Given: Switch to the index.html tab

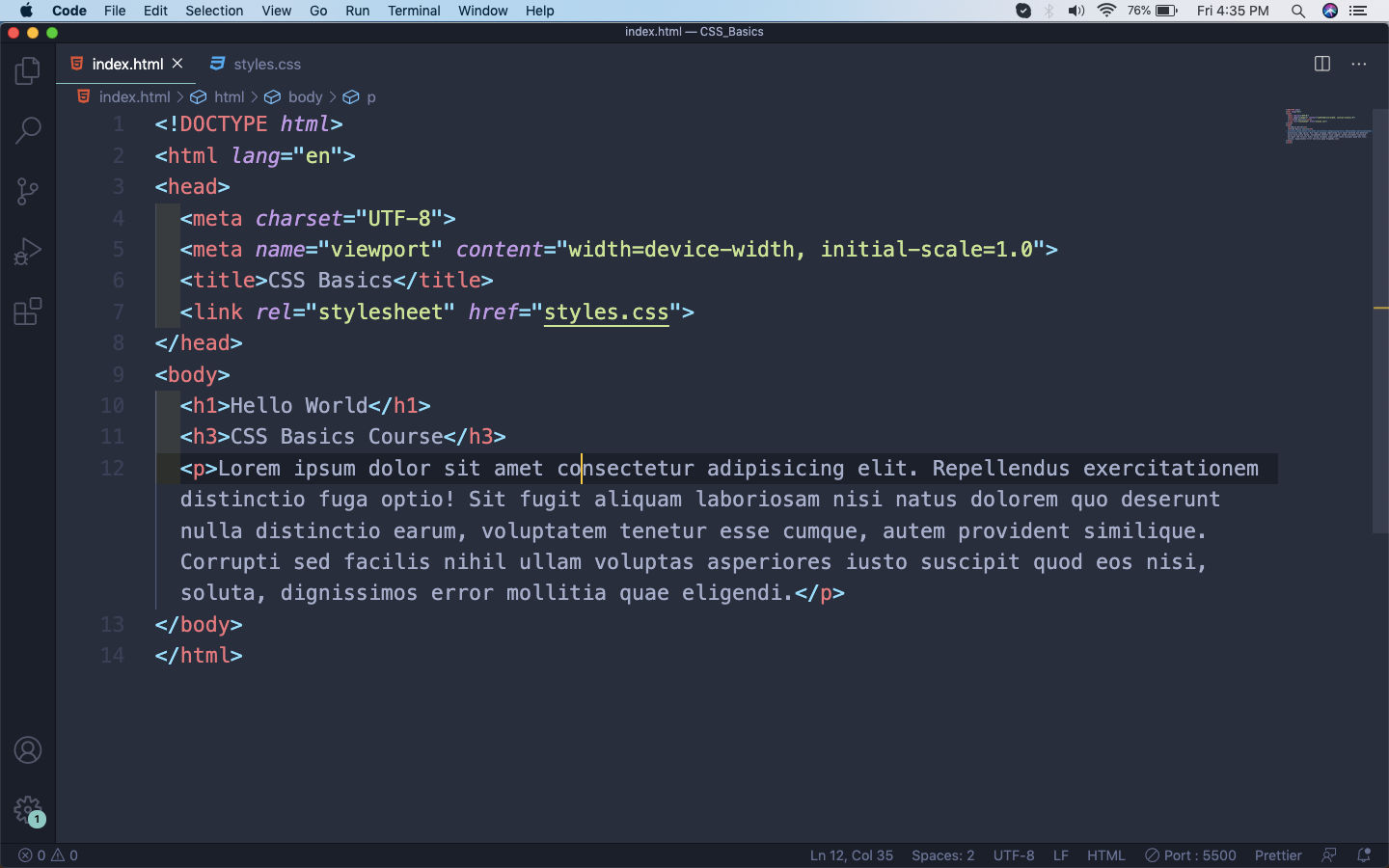Looking at the screenshot, I should point(127,64).
